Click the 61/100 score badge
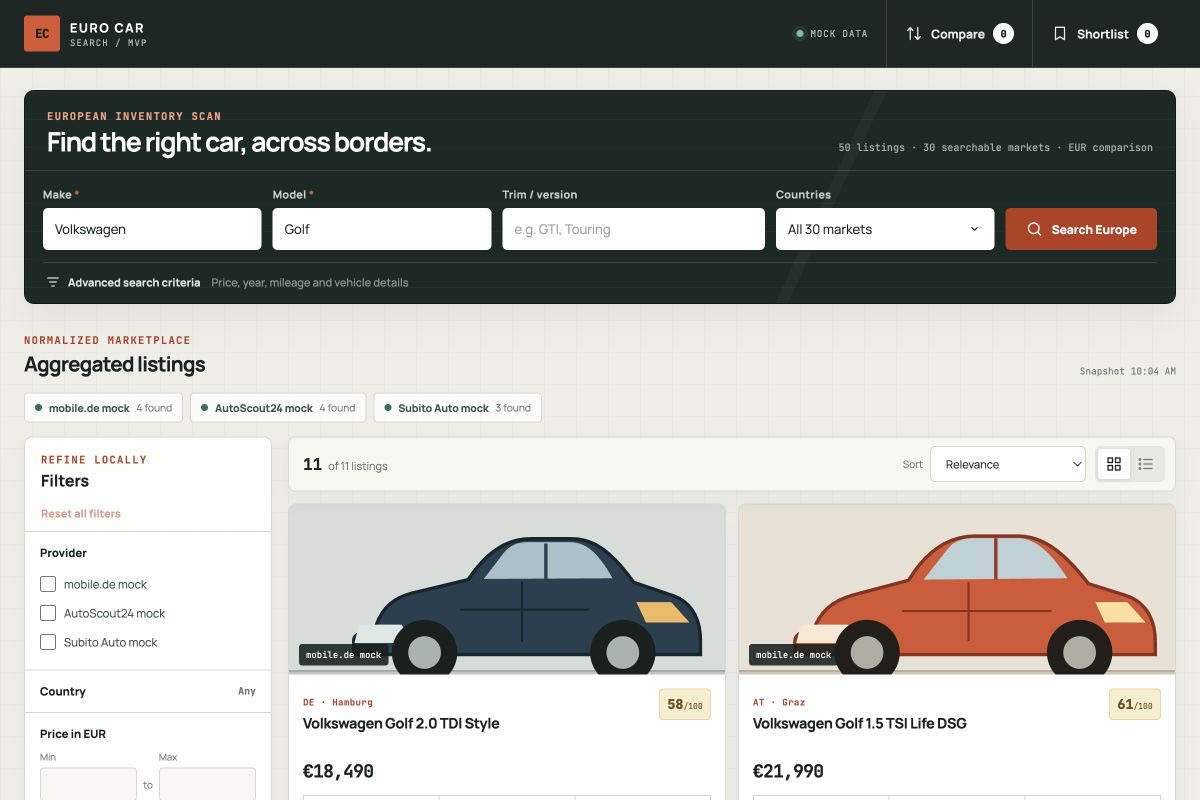The width and height of the screenshot is (1200, 800). [1135, 704]
